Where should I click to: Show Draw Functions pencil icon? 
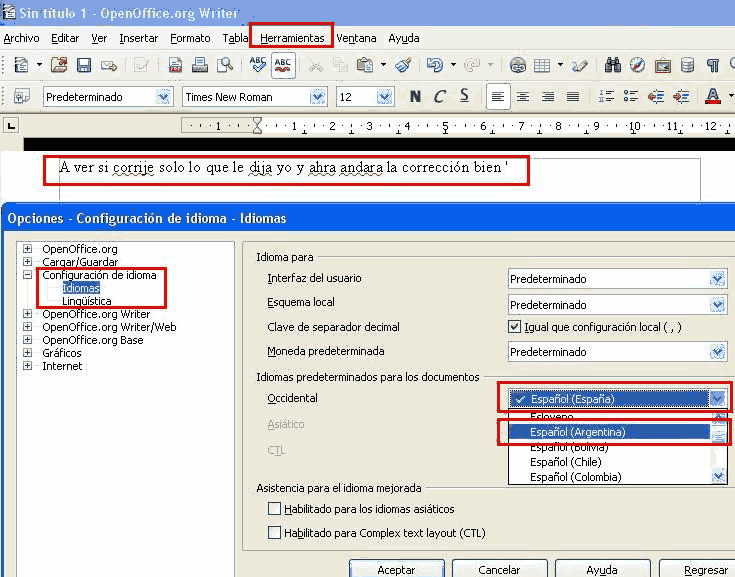click(580, 65)
